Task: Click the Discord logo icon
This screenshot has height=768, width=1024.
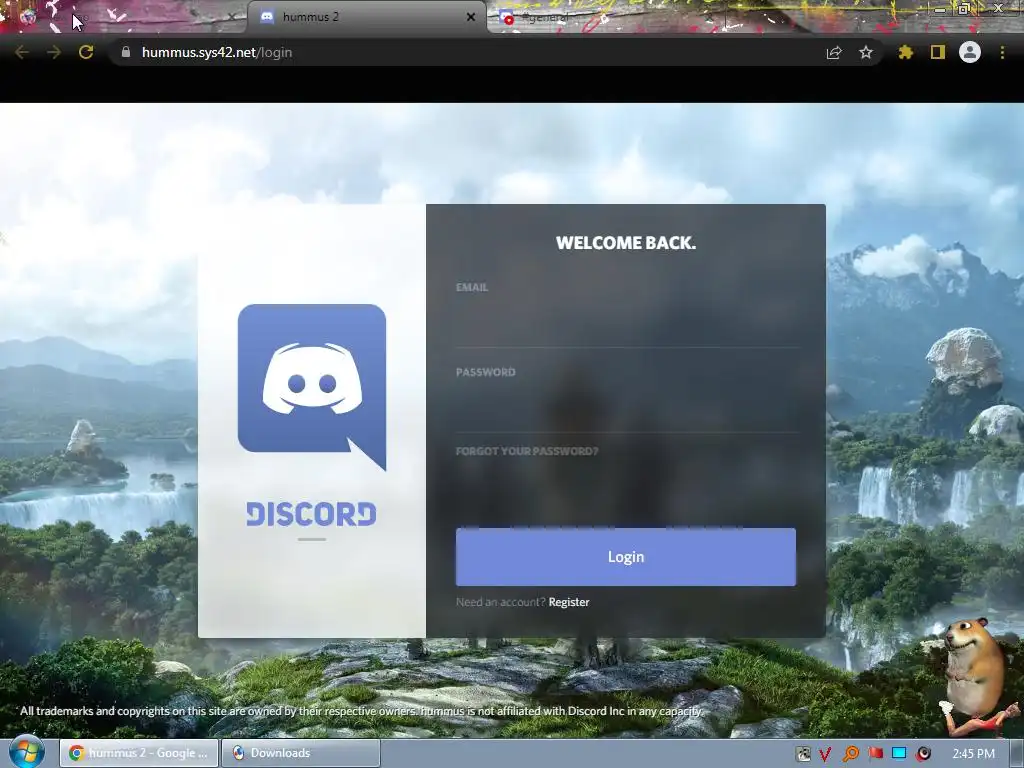Action: pyautogui.click(x=312, y=387)
